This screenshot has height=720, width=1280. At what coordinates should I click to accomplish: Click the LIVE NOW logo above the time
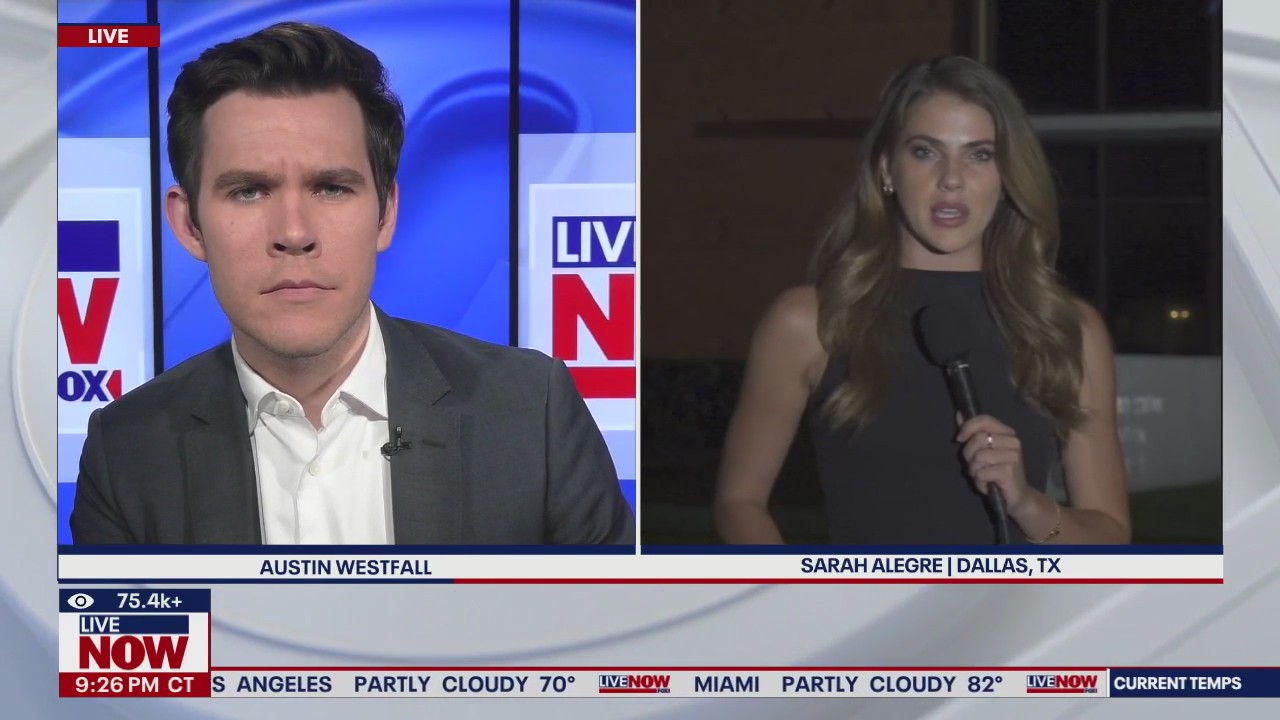click(134, 643)
